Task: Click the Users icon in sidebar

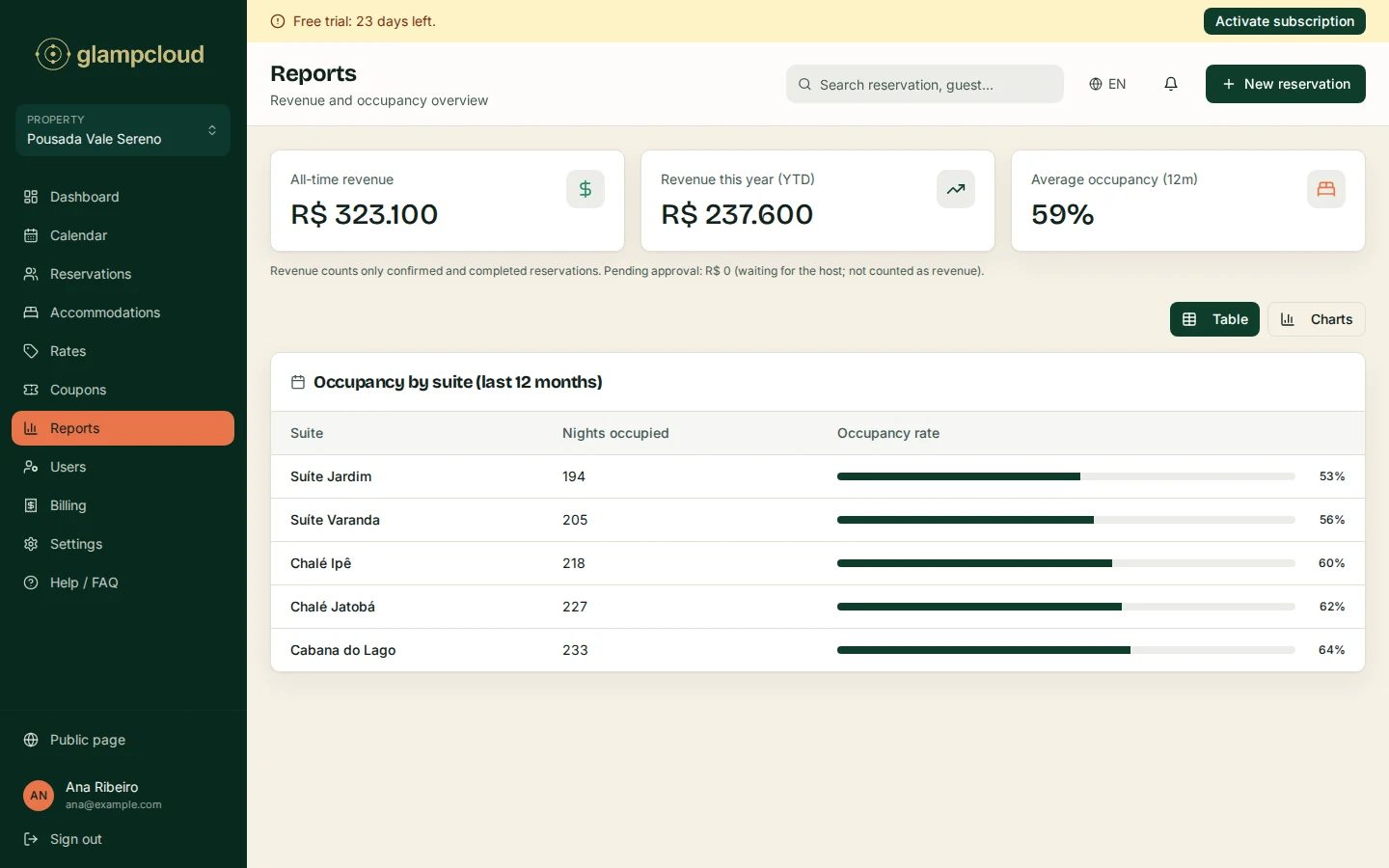Action: pos(31,467)
